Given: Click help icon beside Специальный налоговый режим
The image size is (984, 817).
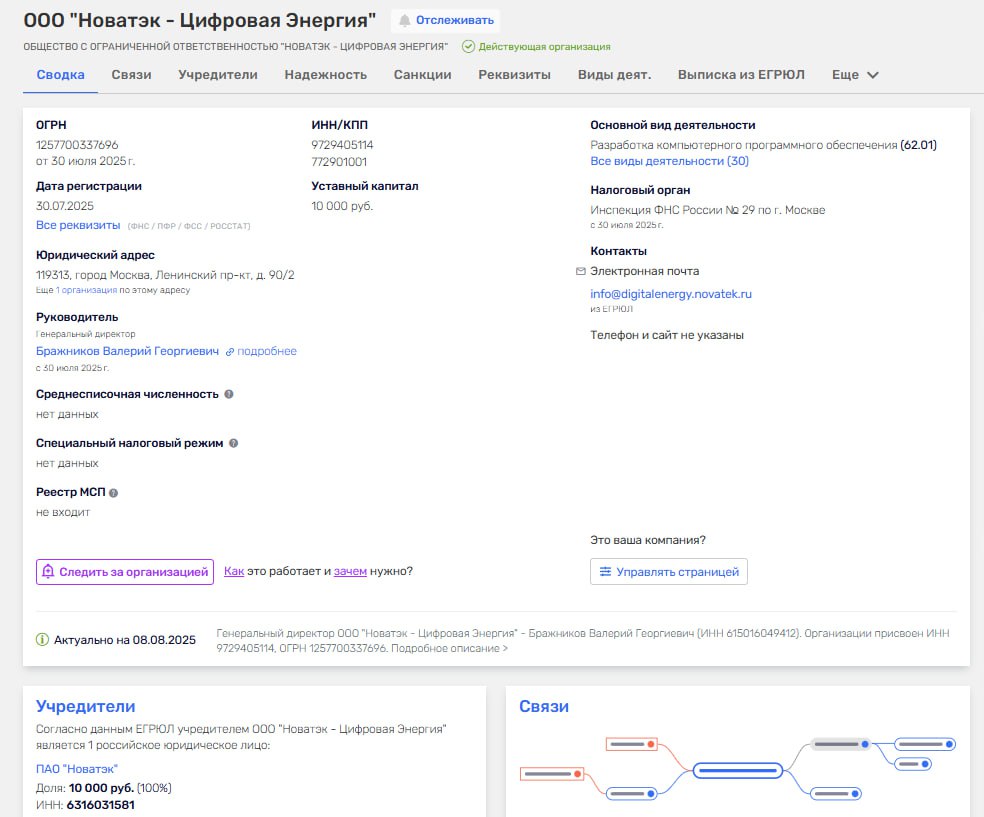Looking at the screenshot, I should 233,443.
